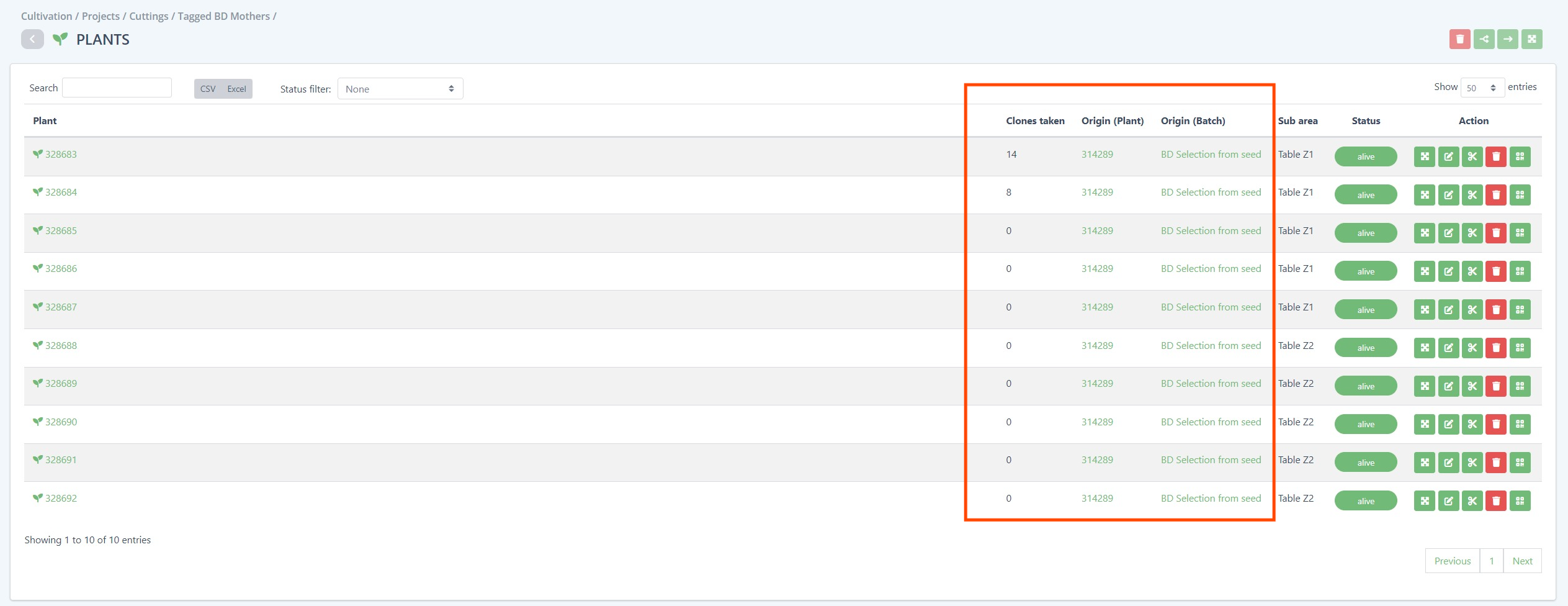Click the scissors icon for plant 328689
This screenshot has width=1568, height=606.
coord(1472,386)
